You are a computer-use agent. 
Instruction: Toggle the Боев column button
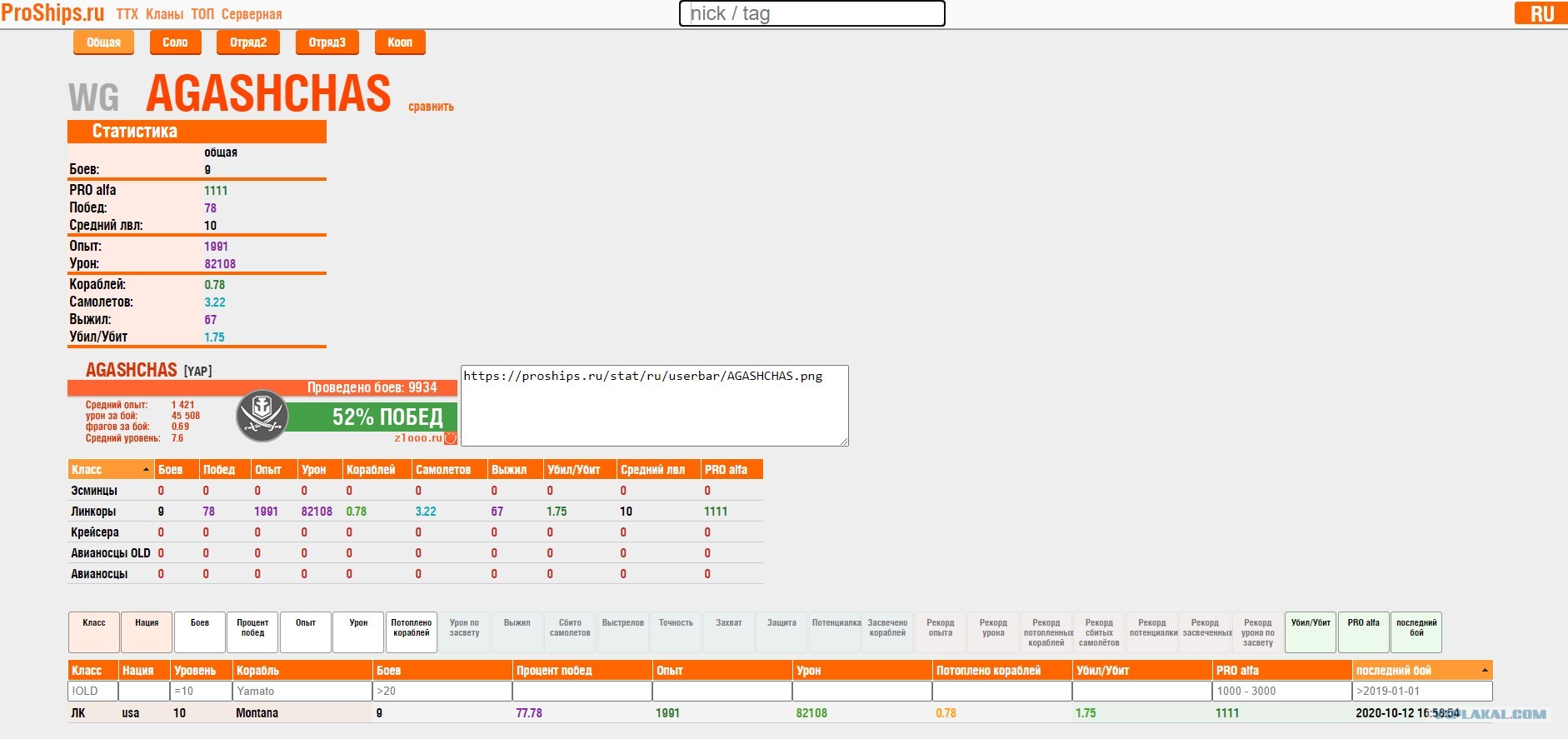pos(200,632)
